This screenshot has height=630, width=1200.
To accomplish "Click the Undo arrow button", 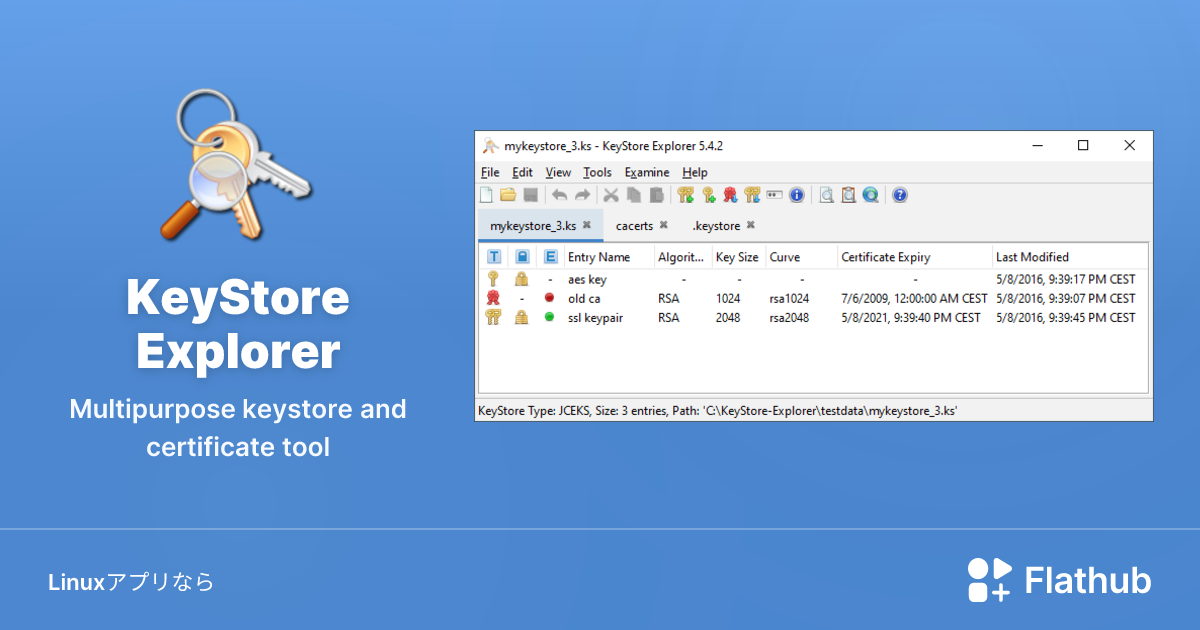I will (559, 195).
